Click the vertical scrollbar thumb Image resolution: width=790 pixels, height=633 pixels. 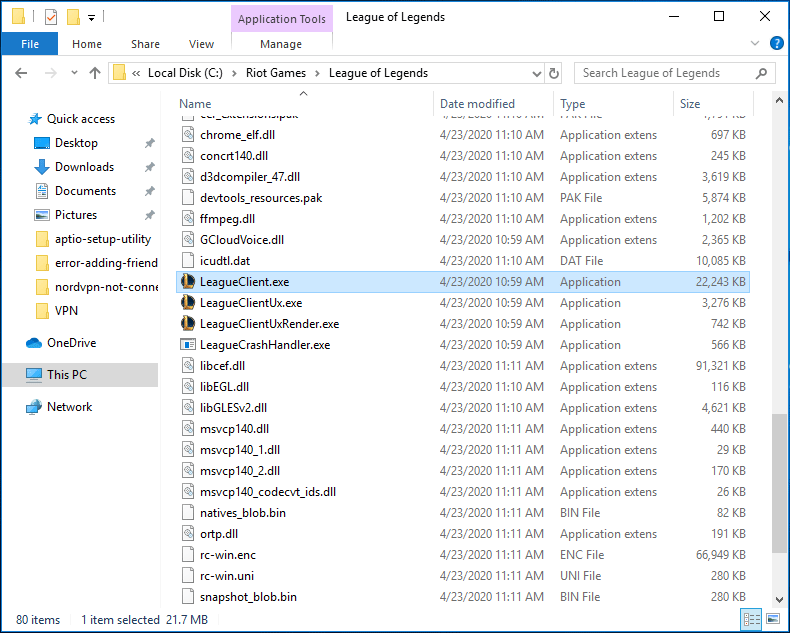click(779, 484)
